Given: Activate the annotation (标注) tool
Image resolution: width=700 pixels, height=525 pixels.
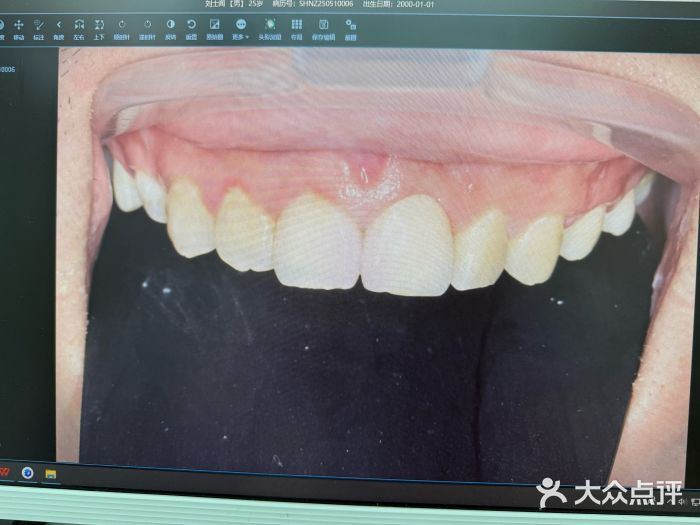Looking at the screenshot, I should click(39, 29).
